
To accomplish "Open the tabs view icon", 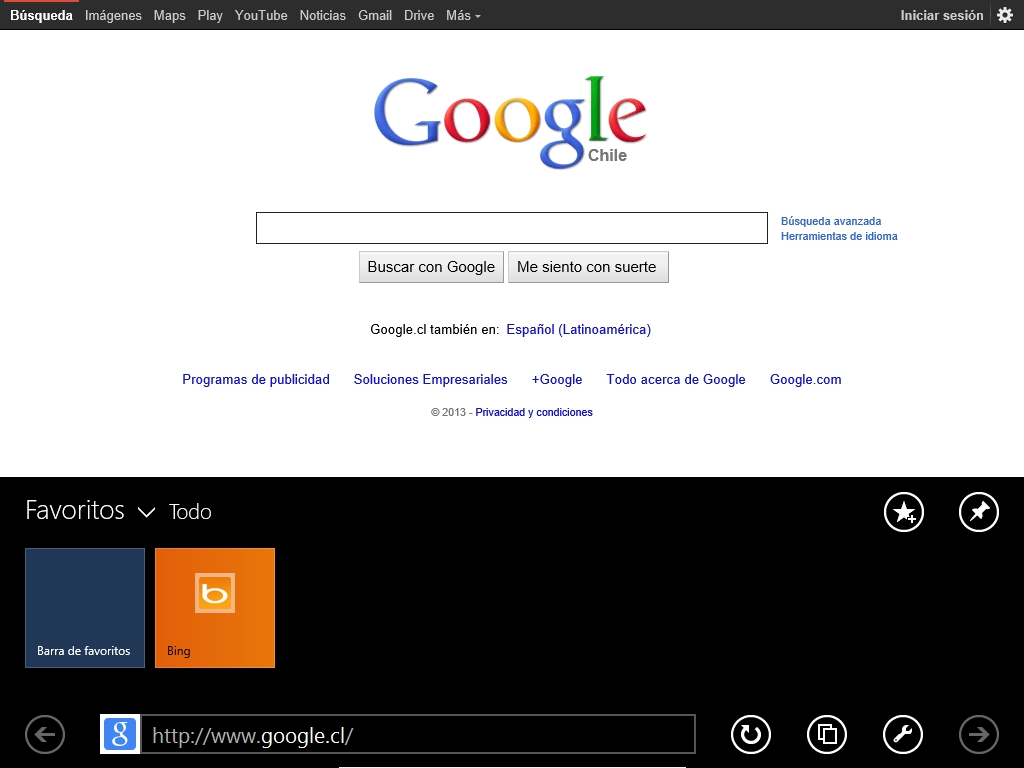I will [x=827, y=735].
